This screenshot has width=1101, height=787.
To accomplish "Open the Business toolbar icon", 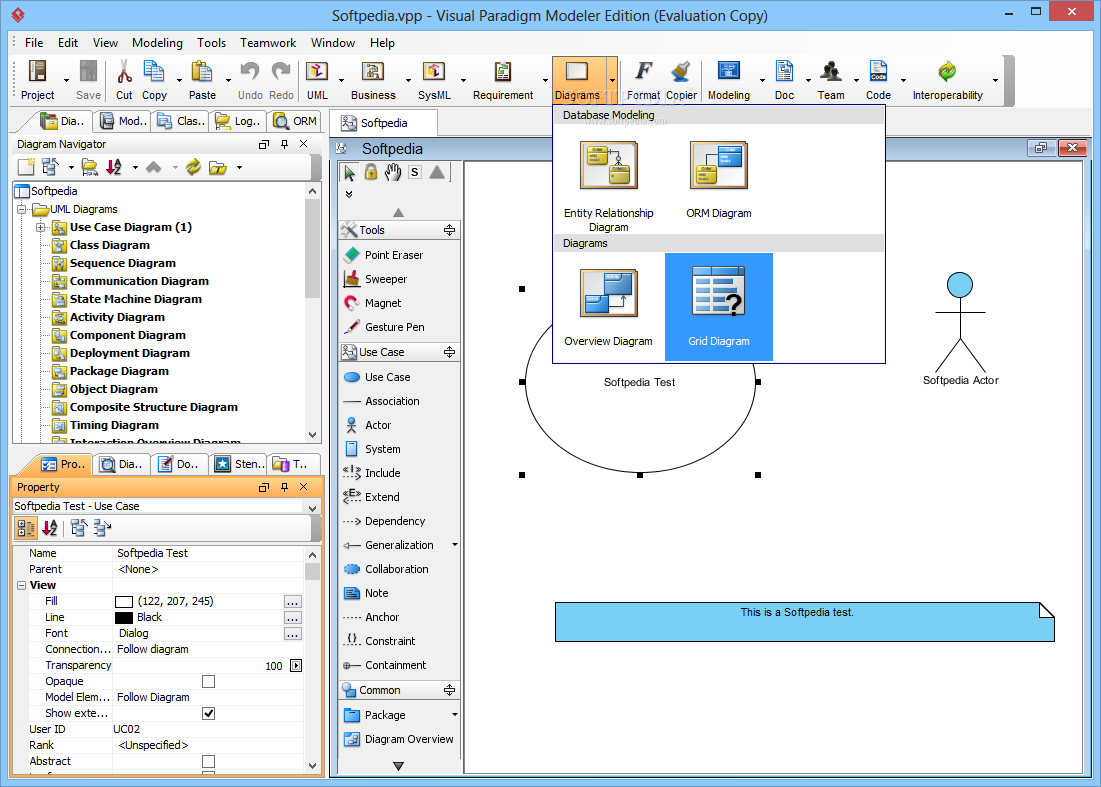I will pyautogui.click(x=373, y=72).
